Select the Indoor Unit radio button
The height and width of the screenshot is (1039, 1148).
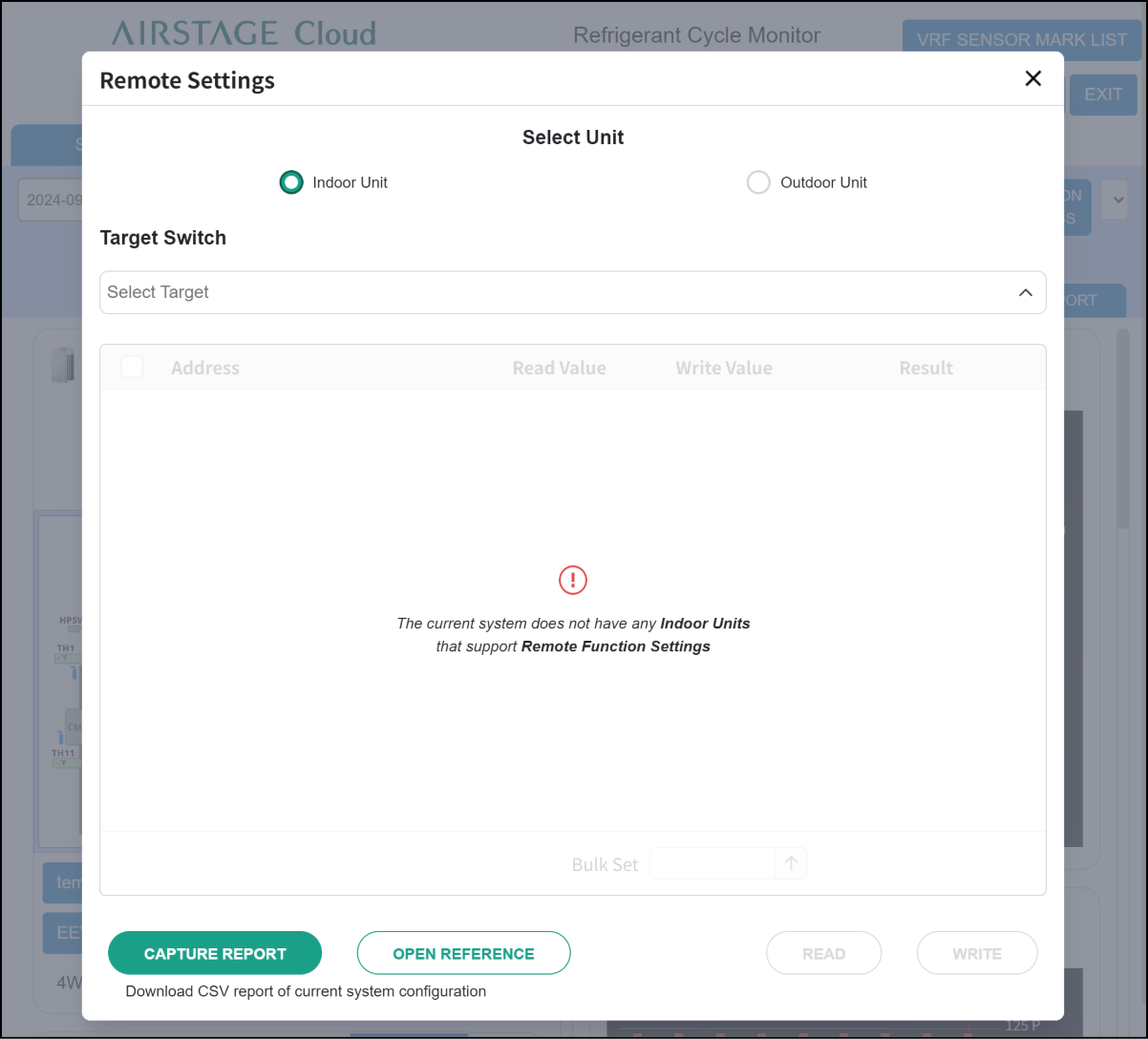click(x=291, y=182)
